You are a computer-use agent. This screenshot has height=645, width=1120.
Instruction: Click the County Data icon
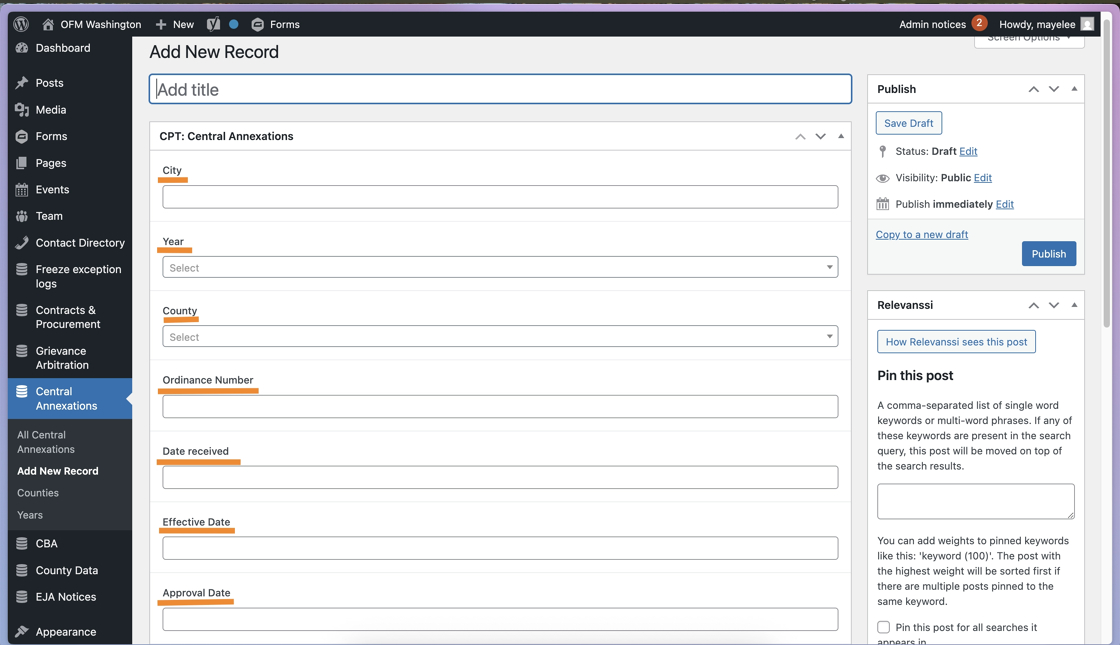21,570
